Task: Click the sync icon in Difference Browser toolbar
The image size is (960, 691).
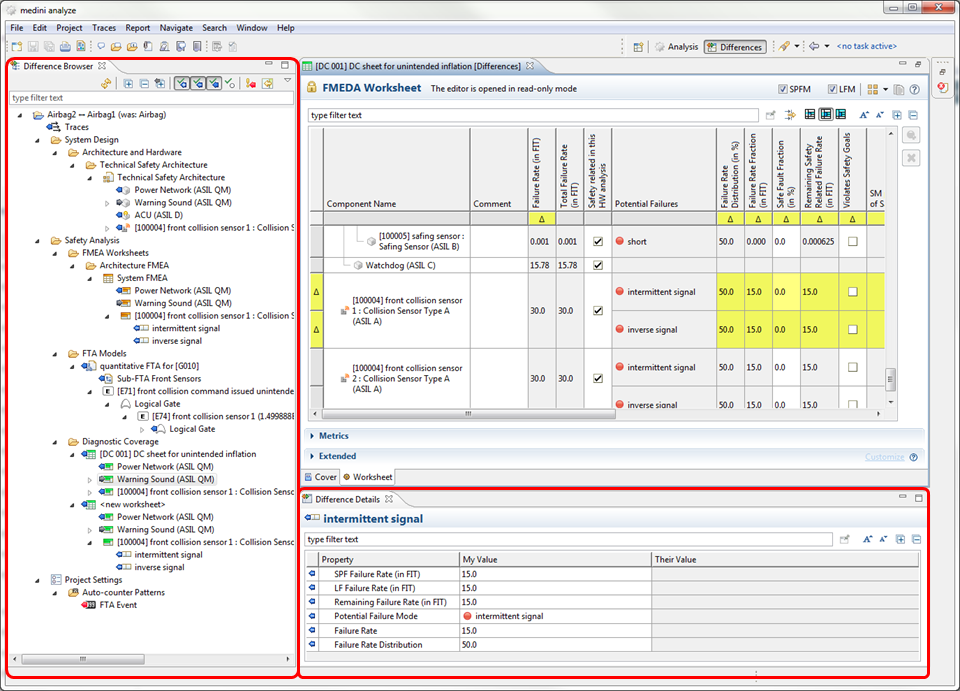Action: (106, 83)
